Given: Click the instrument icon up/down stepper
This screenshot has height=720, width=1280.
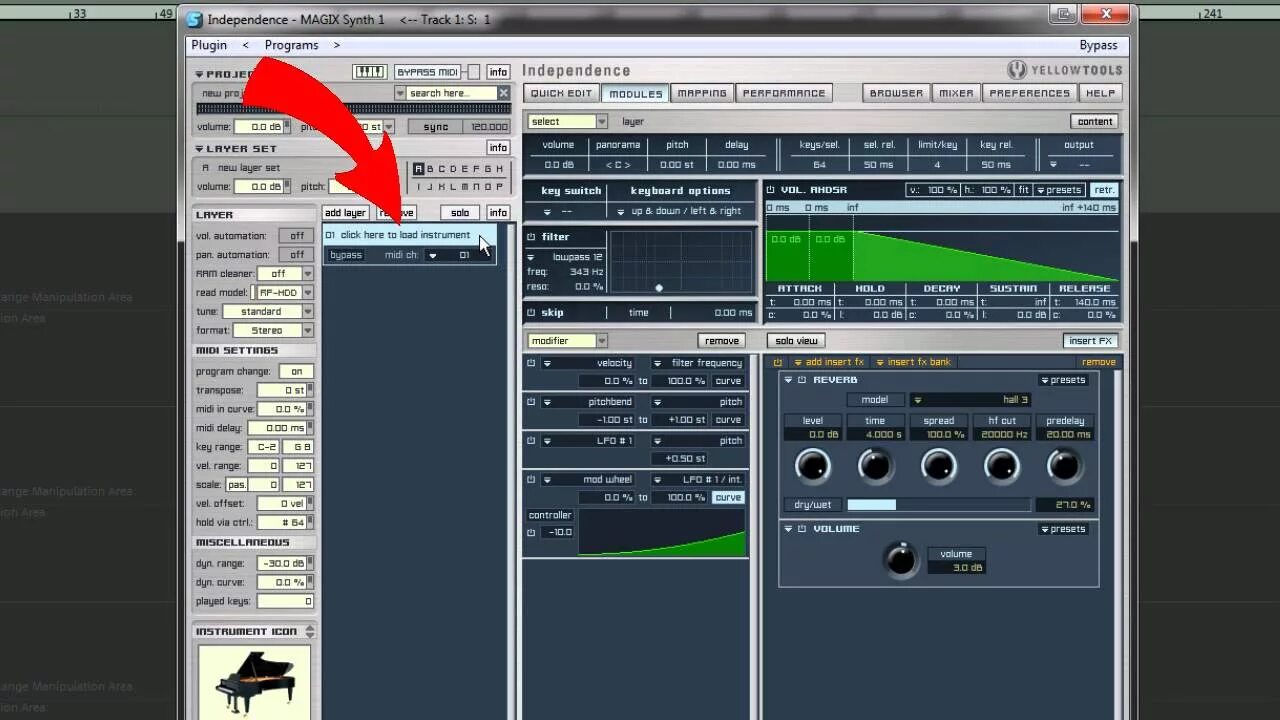Looking at the screenshot, I should 310,631.
